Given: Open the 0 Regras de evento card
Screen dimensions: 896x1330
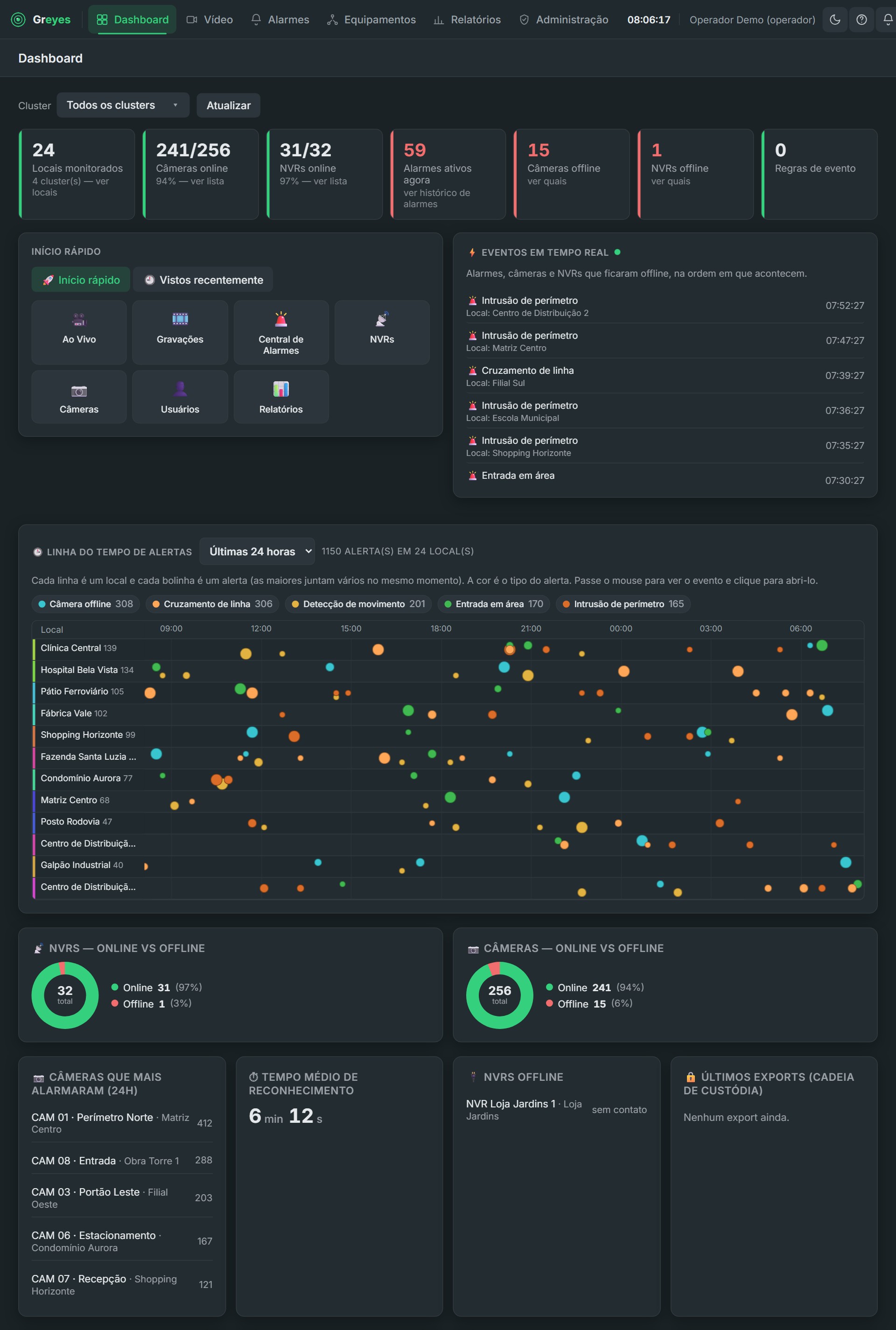Looking at the screenshot, I should click(819, 174).
